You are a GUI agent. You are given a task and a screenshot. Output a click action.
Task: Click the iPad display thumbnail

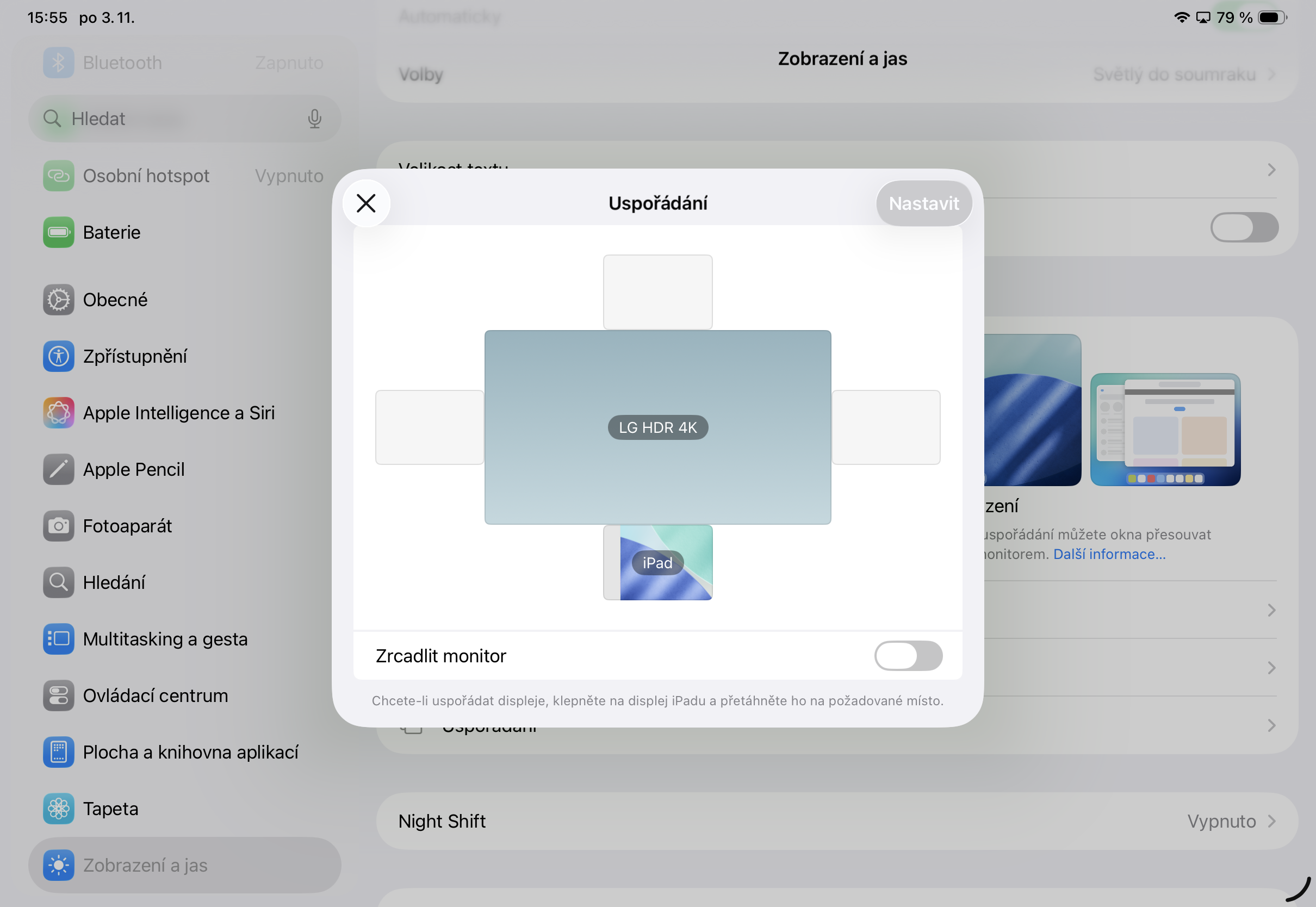click(658, 563)
